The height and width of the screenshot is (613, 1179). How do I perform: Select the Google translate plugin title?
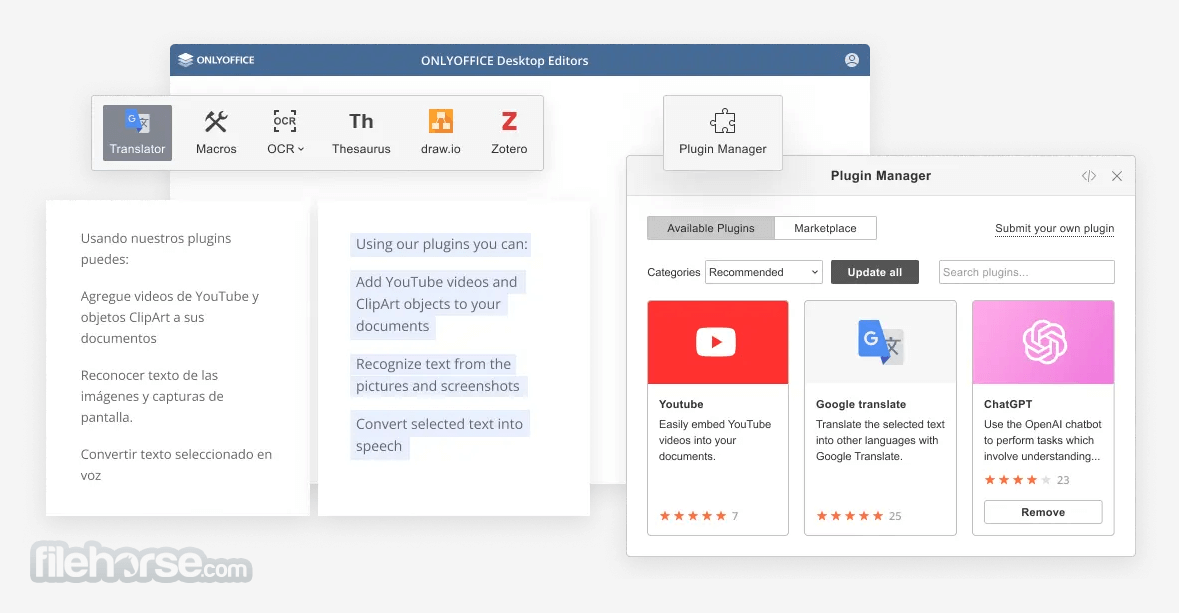[861, 404]
